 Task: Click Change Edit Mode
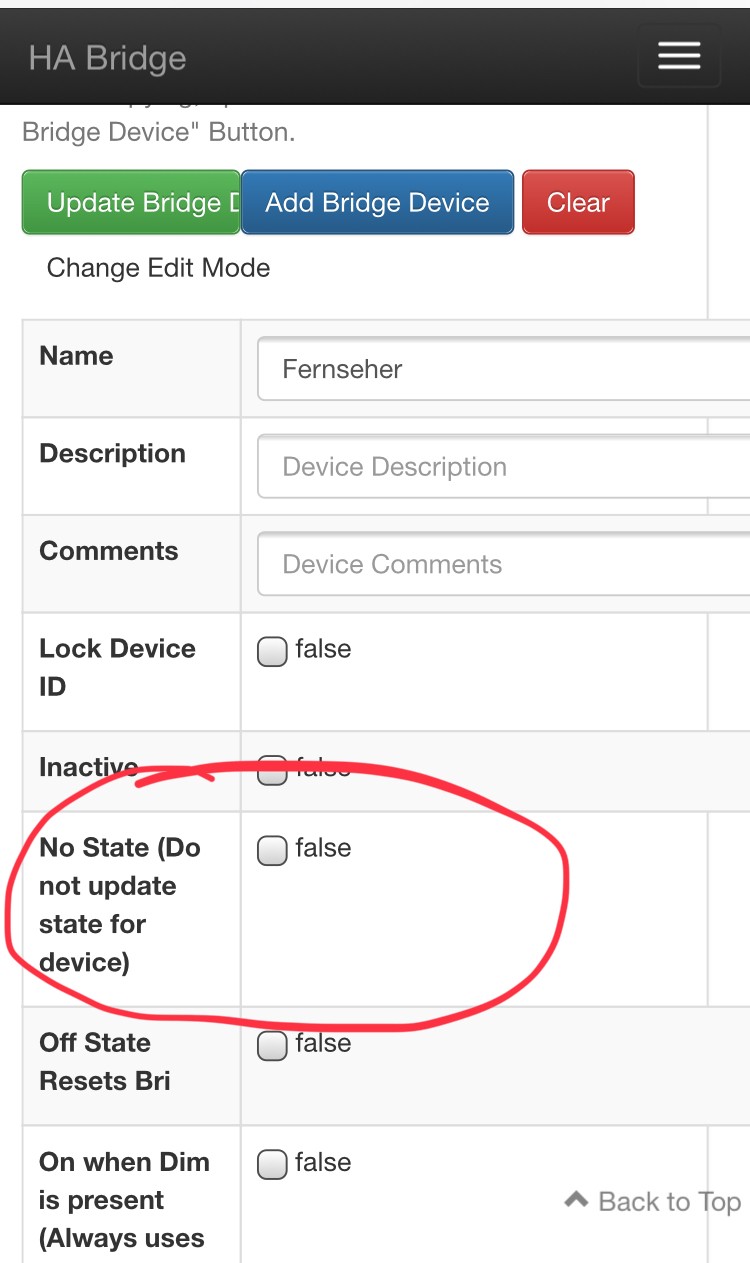158,268
